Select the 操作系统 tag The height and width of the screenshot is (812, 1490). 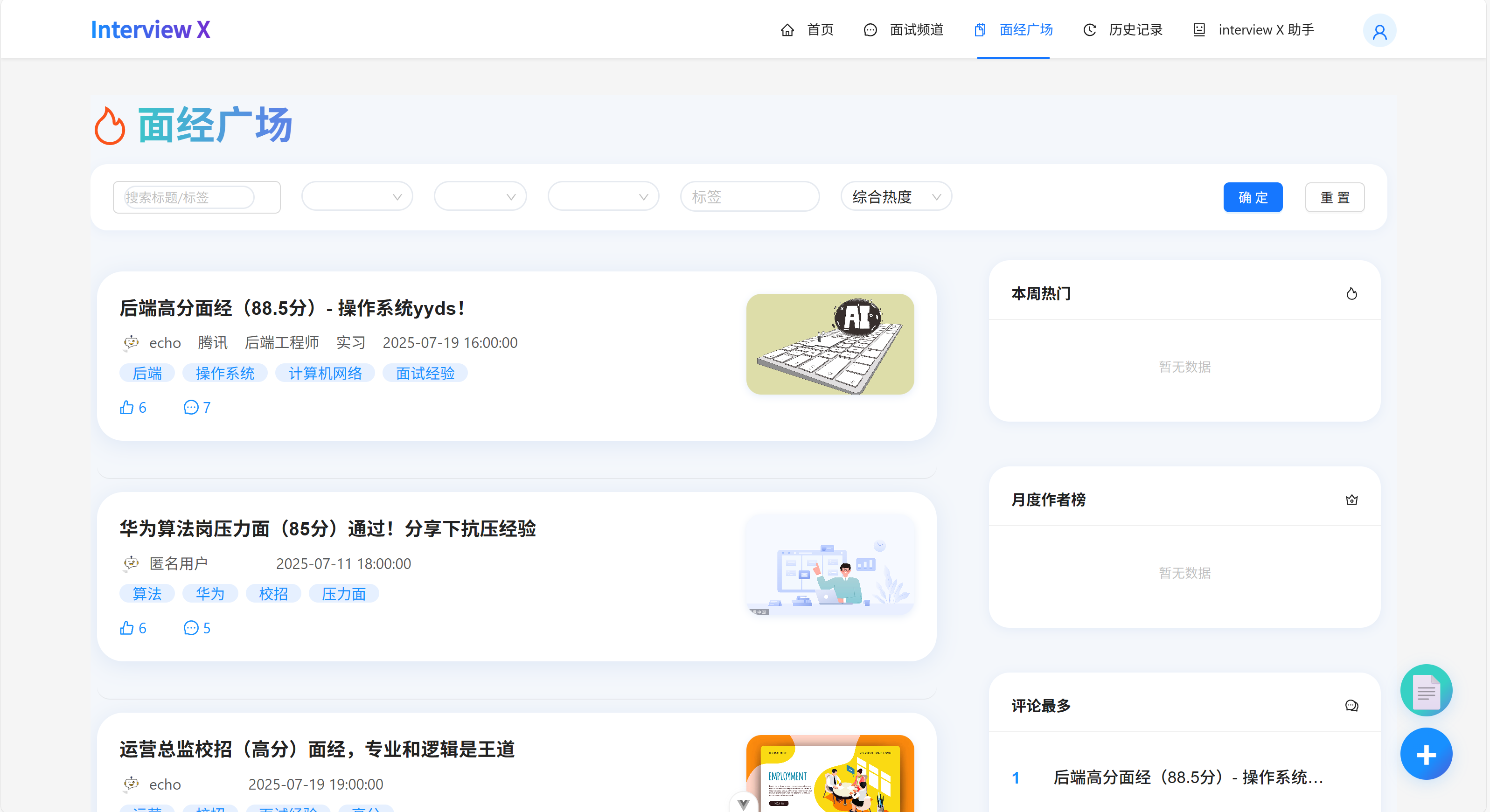(225, 373)
